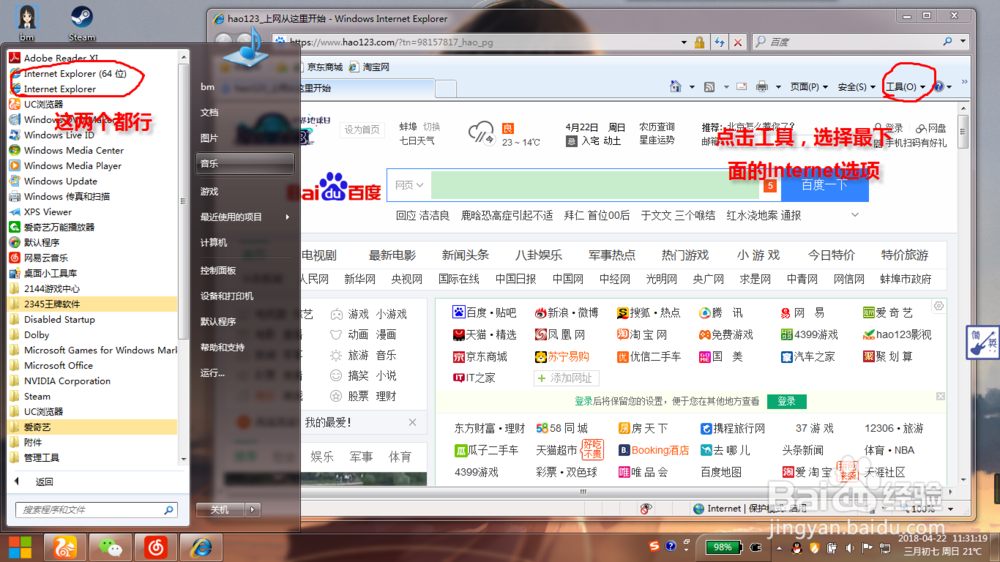Image resolution: width=1000 pixels, height=562 pixels.
Task: Open 2345王牌软件 folder
Action: pos(52,304)
